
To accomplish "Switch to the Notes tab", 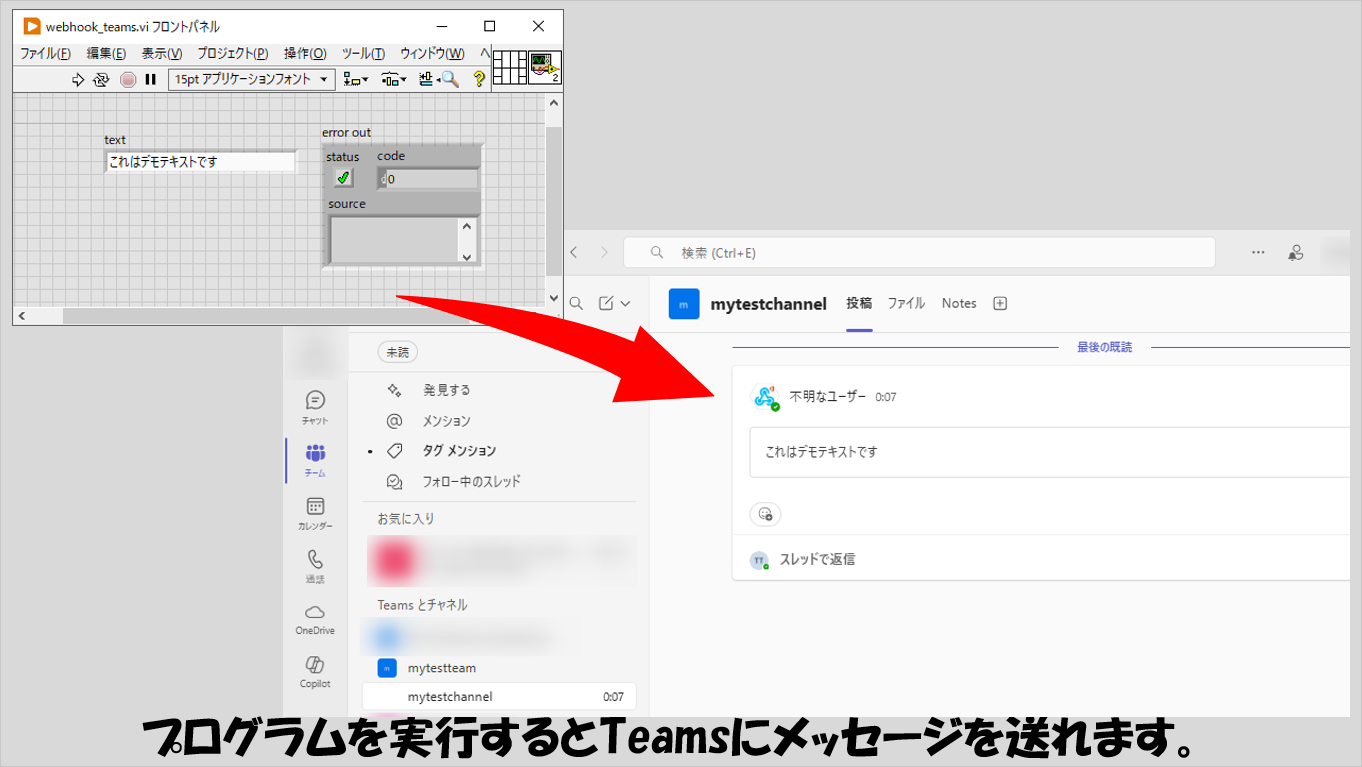I will (959, 303).
